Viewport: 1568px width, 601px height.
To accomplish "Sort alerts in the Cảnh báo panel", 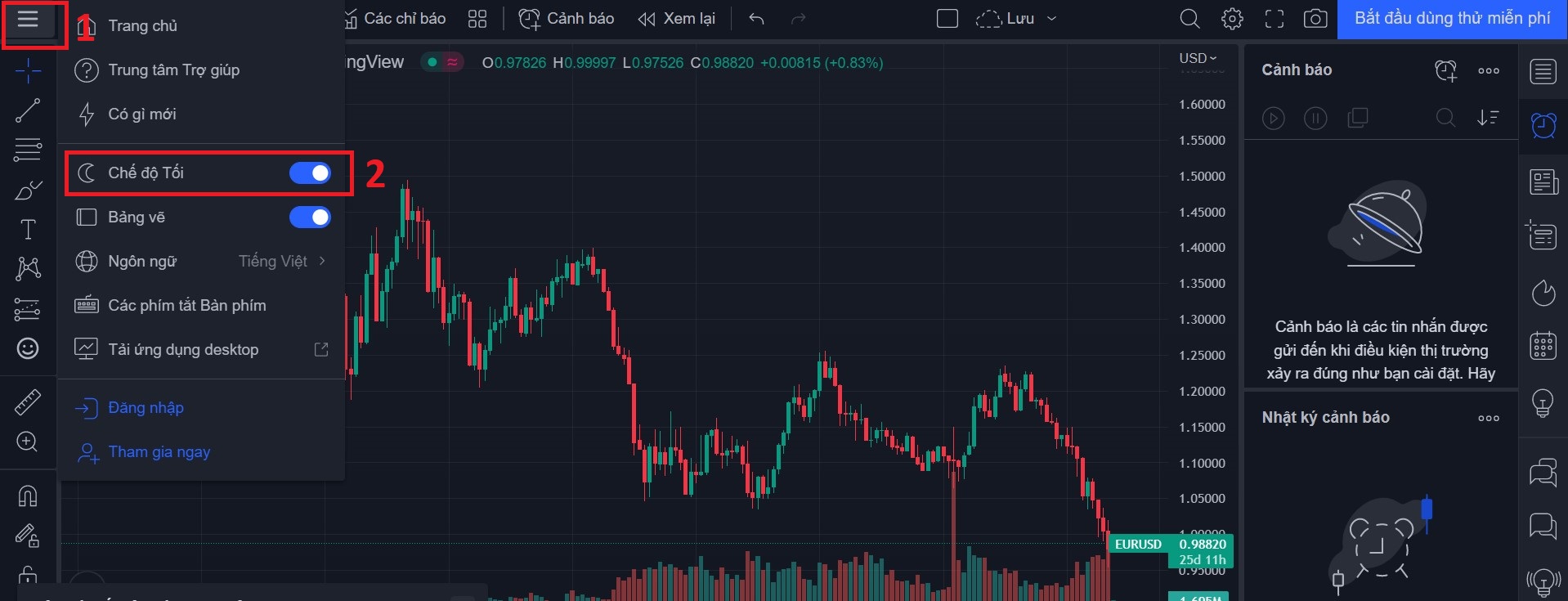I will [x=1488, y=118].
